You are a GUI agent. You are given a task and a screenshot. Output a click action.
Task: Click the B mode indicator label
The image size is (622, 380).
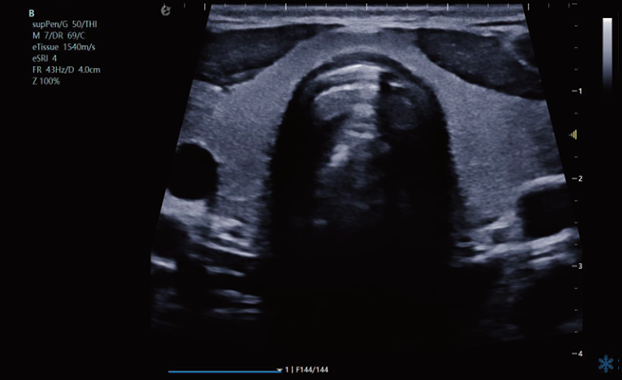coord(31,13)
